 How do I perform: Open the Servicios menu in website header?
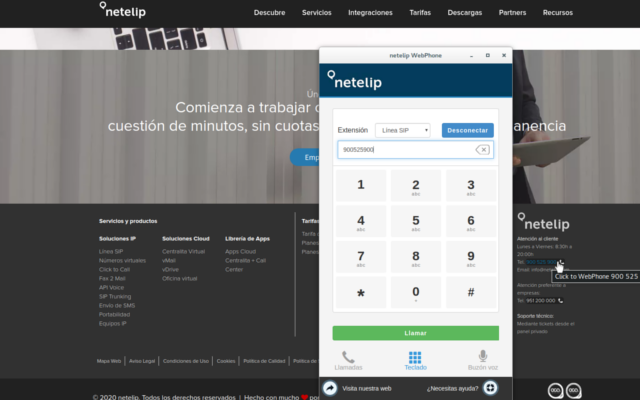pyautogui.click(x=317, y=13)
